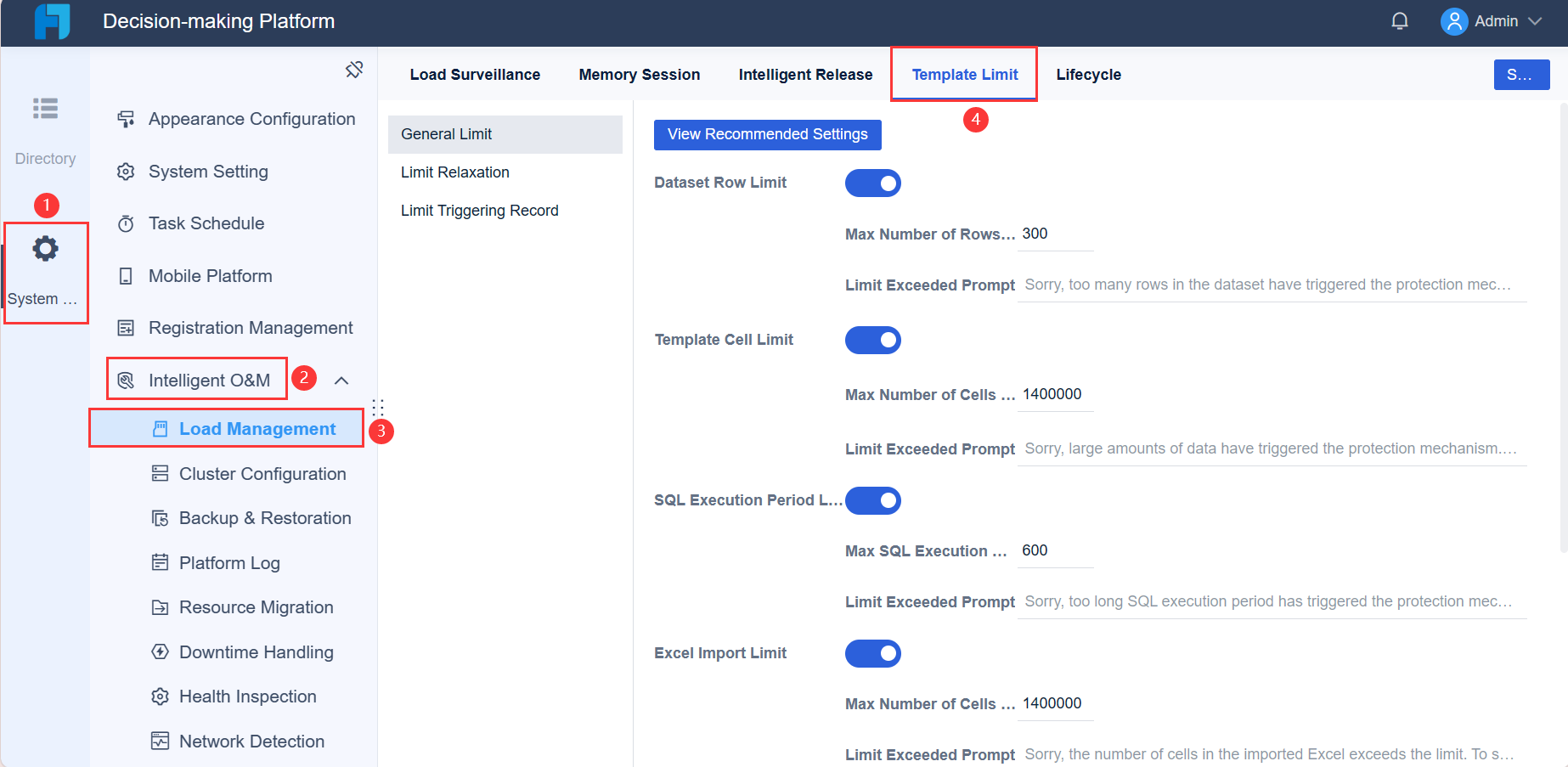Open the Lifecycle tab
Image resolution: width=1568 pixels, height=767 pixels.
(x=1088, y=75)
